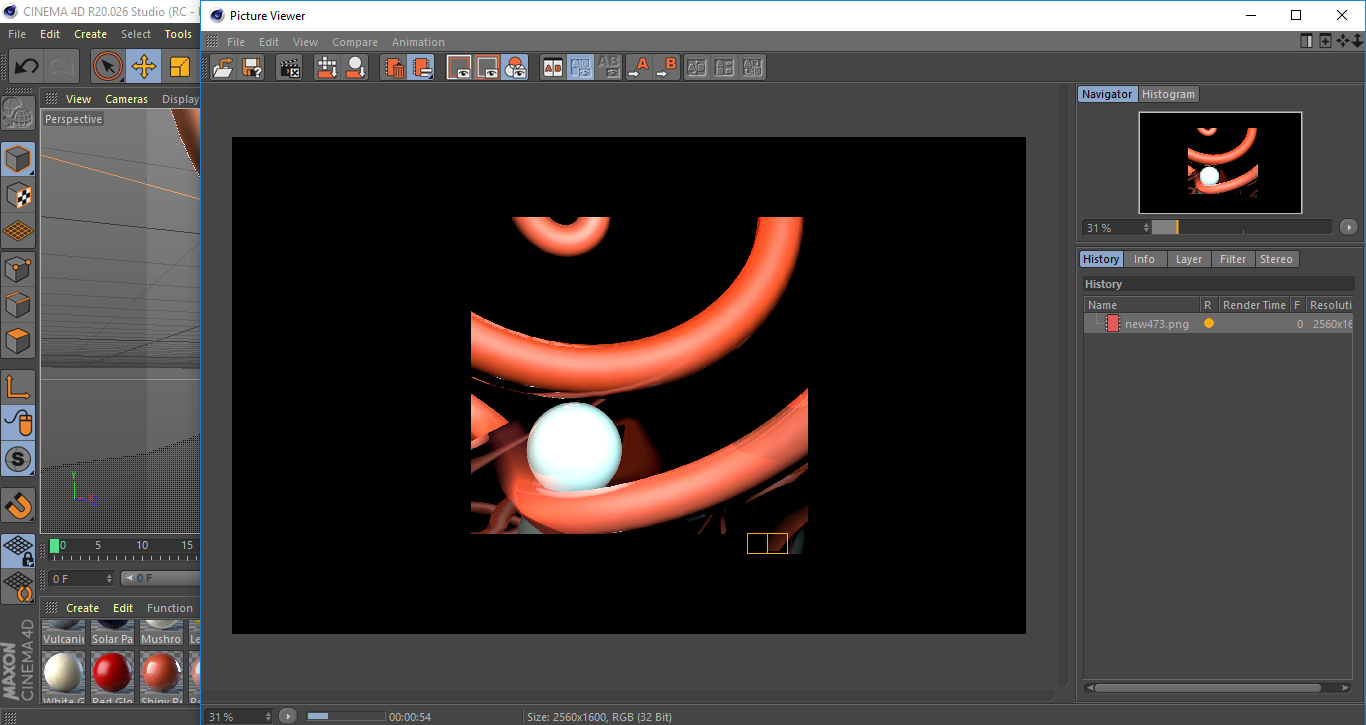Screen dimensions: 1366x725
Task: Open Cinema 4D Create menu
Action: pyautogui.click(x=90, y=34)
